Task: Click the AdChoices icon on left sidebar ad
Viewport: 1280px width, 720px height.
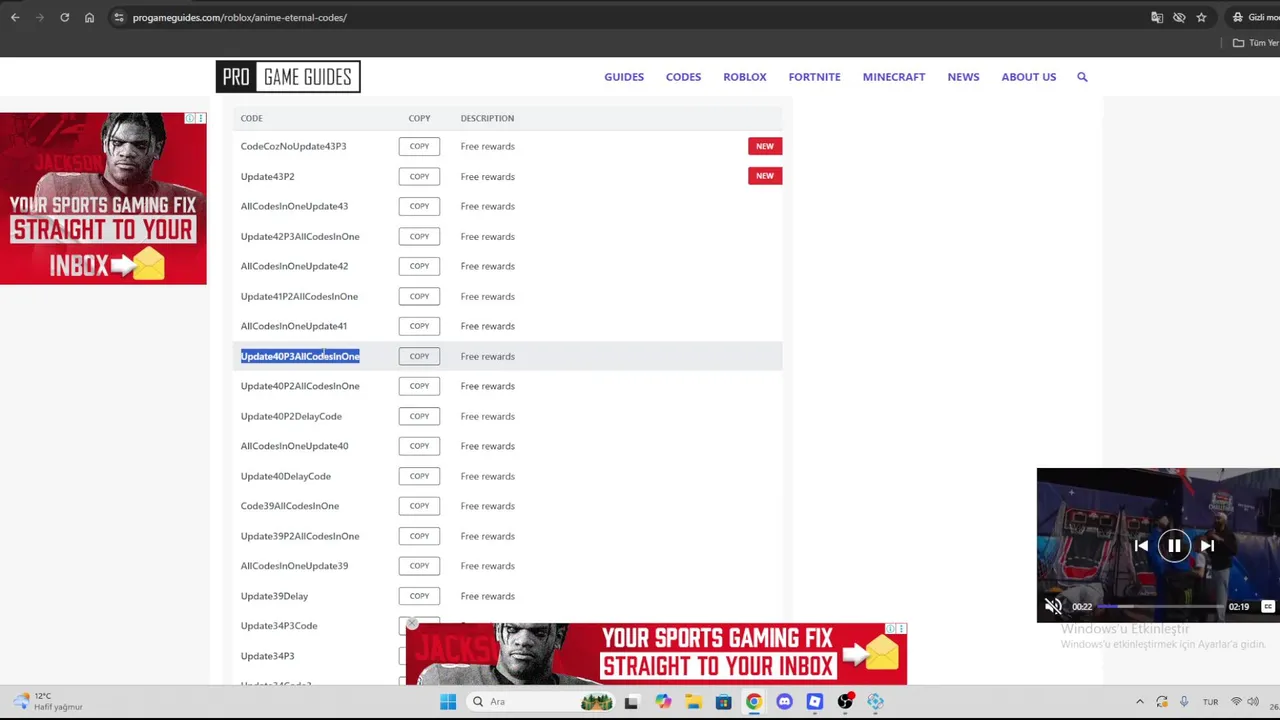Action: 190,119
